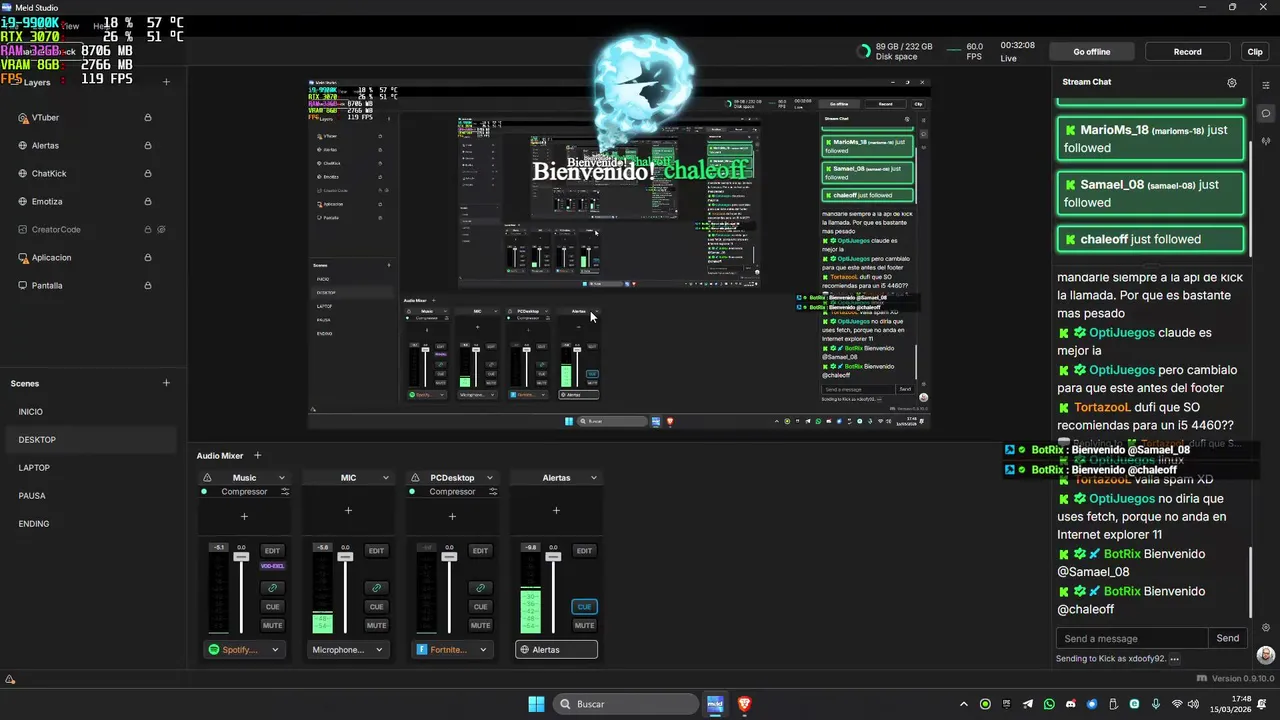Open Brave browser from the taskbar

744,704
